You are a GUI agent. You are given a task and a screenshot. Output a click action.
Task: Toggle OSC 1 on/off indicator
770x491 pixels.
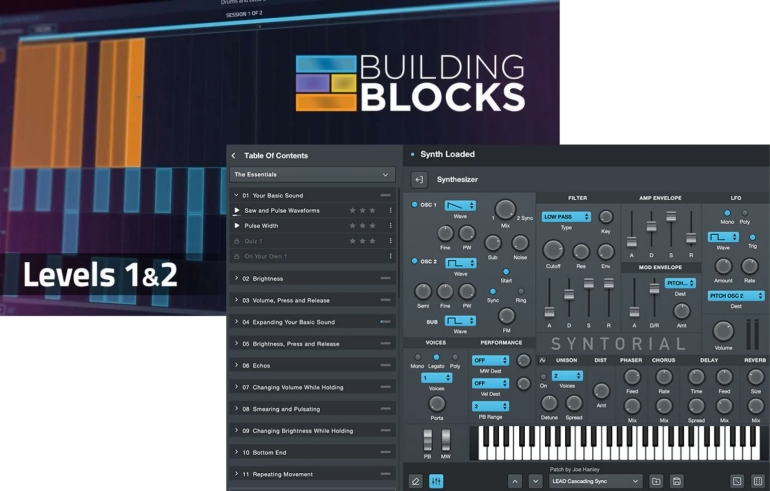(415, 204)
